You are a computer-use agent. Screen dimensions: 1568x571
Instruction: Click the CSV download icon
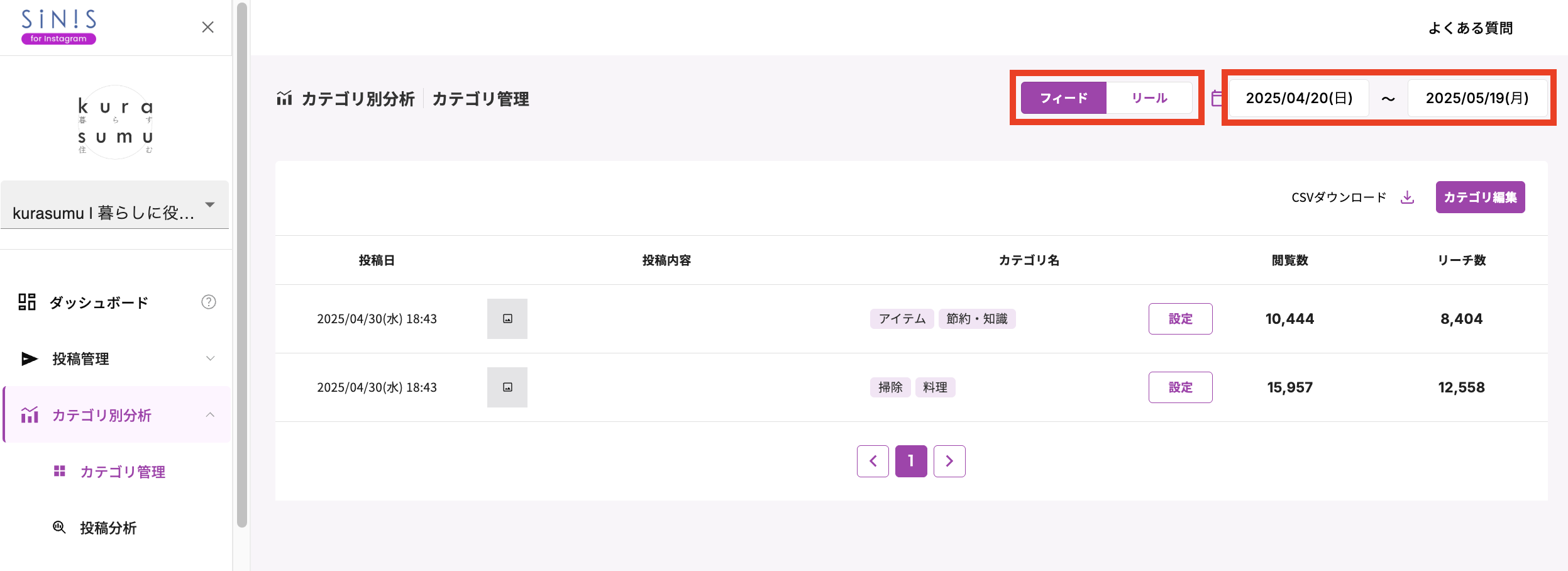point(1408,197)
